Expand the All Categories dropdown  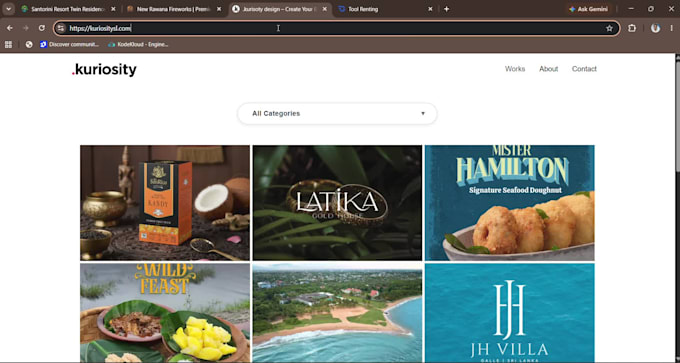[x=337, y=114]
